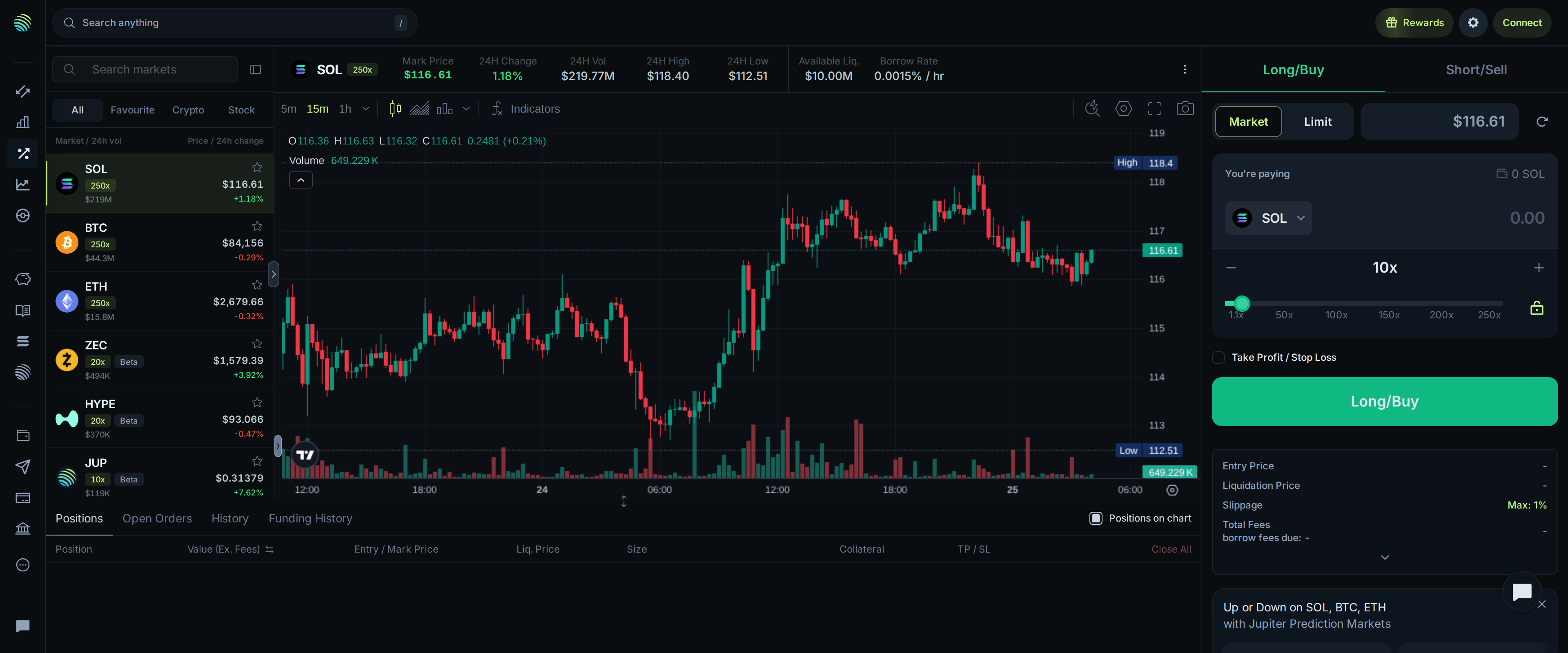This screenshot has width=1568, height=653.
Task: Favourite the JUP market star
Action: point(258,461)
